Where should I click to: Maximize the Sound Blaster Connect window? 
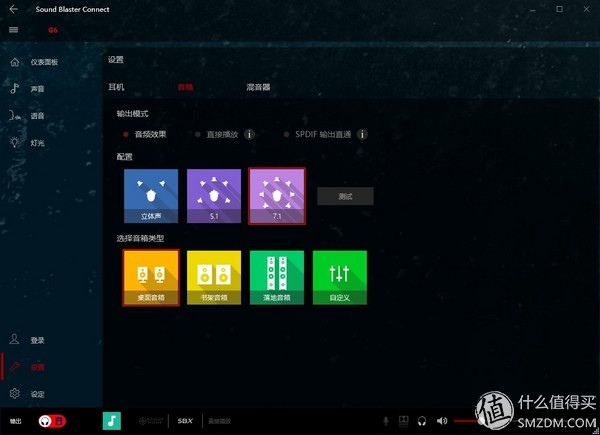tap(559, 9)
